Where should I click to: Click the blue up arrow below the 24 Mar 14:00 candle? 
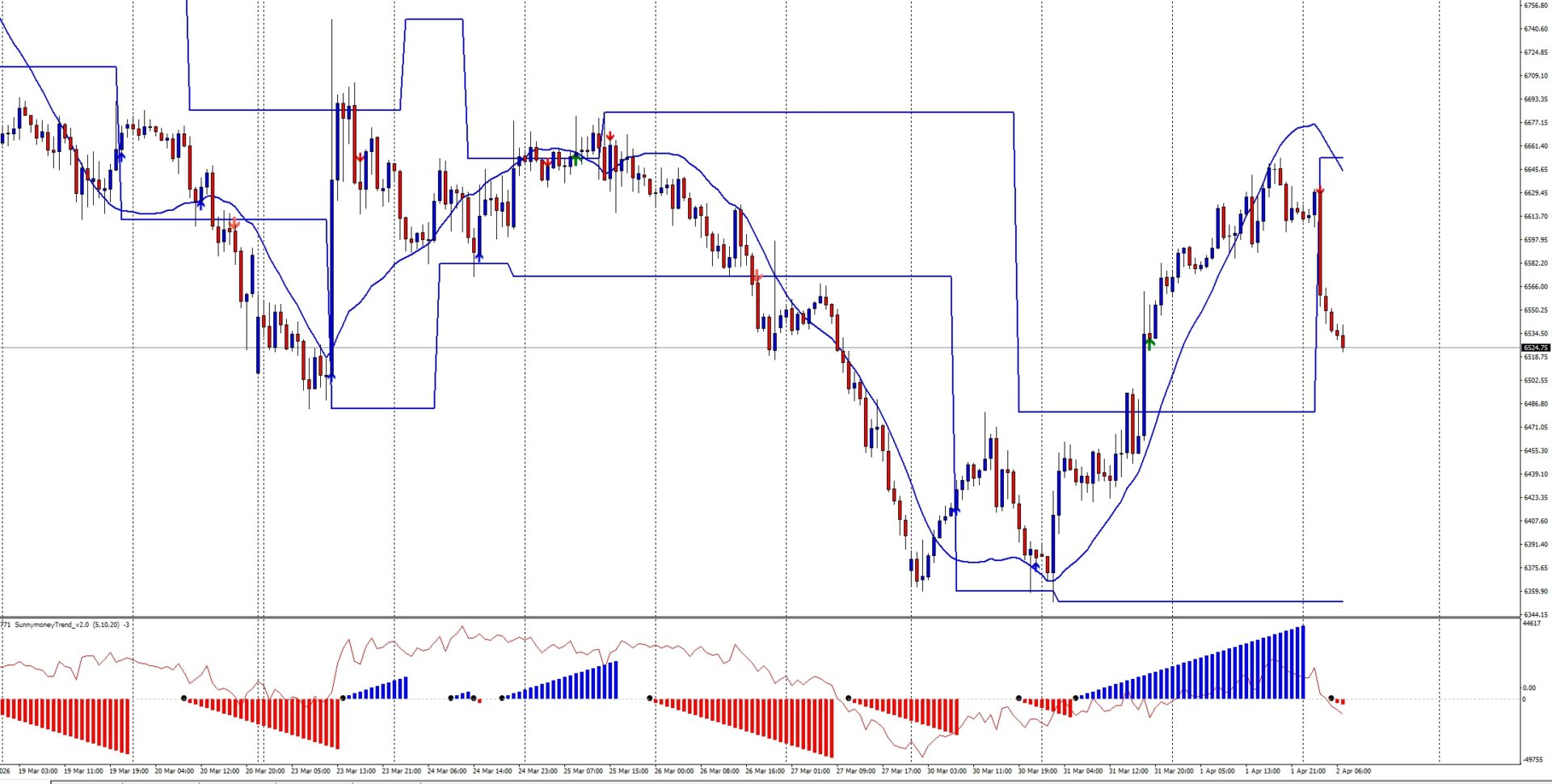(479, 257)
